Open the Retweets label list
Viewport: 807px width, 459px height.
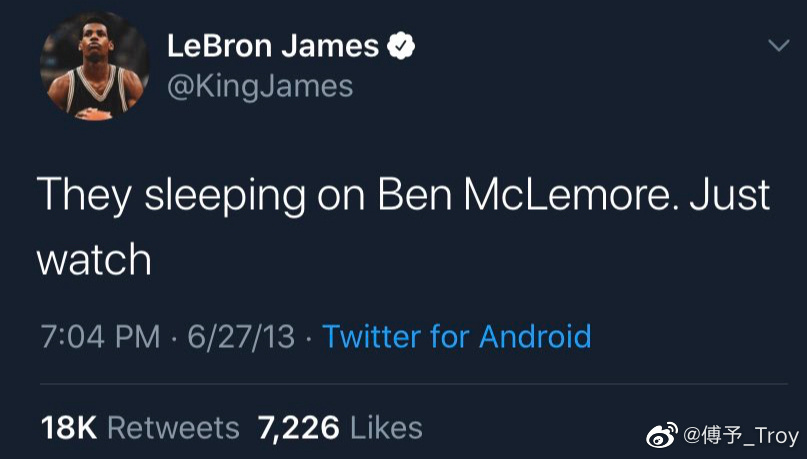[x=173, y=428]
